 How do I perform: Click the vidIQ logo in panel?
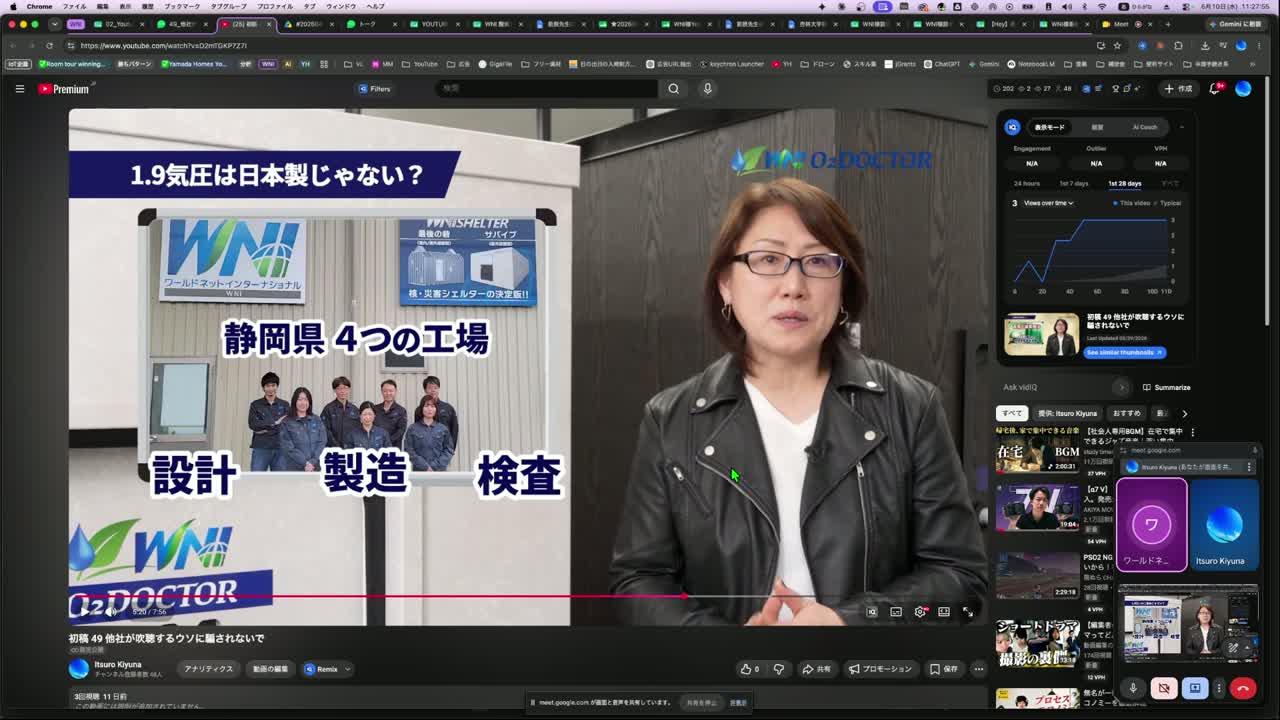tap(1013, 127)
